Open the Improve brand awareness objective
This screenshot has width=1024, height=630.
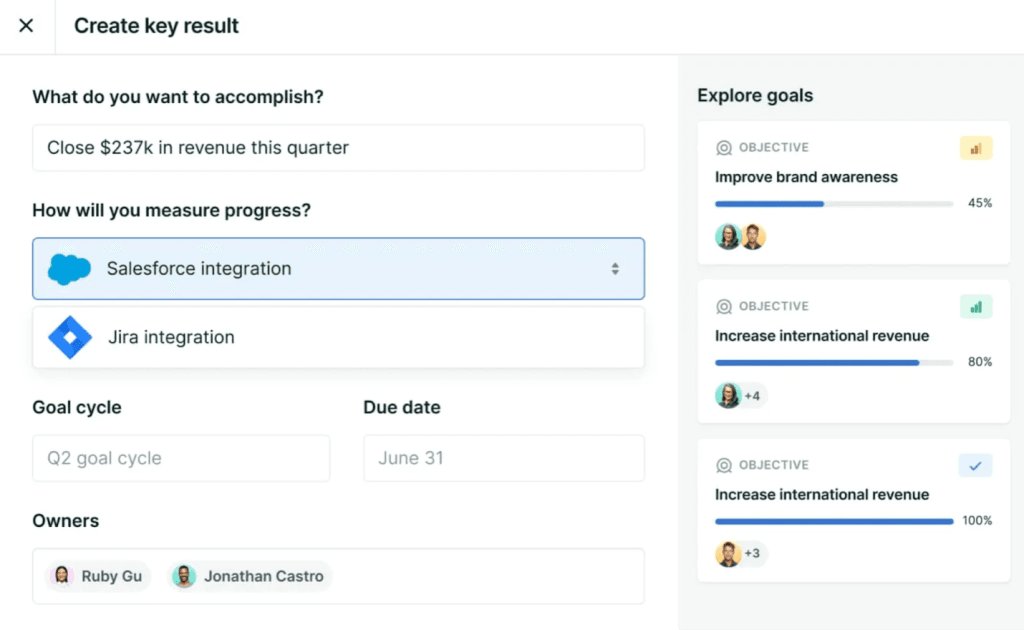point(806,177)
